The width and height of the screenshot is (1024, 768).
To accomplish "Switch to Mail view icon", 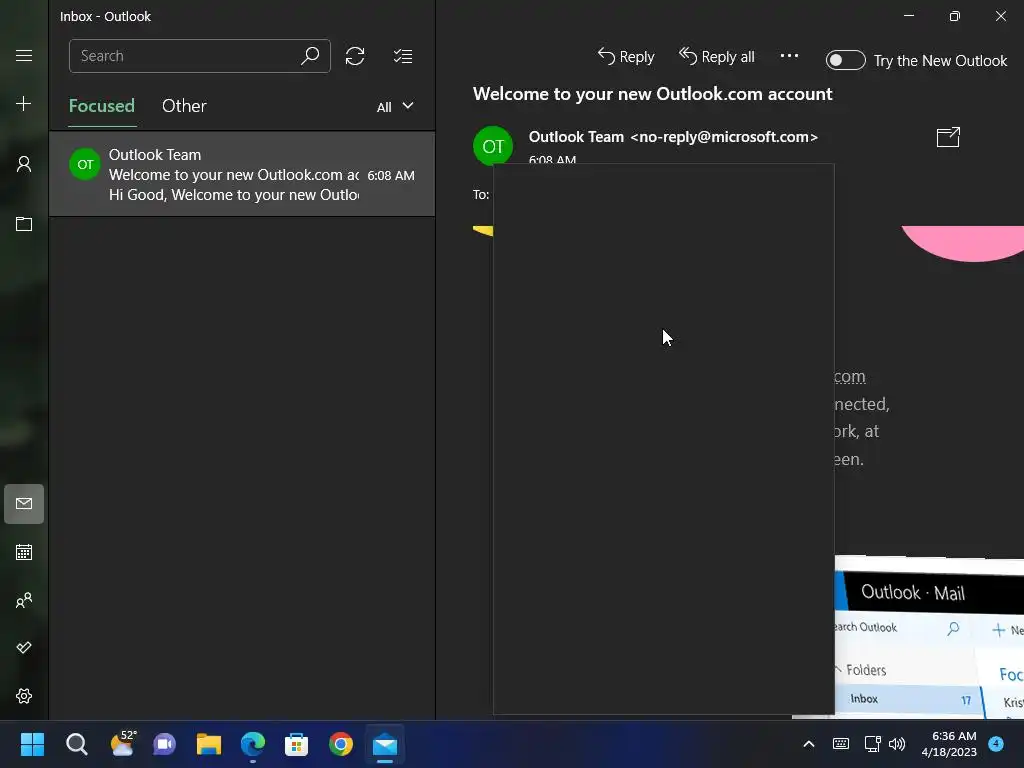I will click(x=24, y=504).
